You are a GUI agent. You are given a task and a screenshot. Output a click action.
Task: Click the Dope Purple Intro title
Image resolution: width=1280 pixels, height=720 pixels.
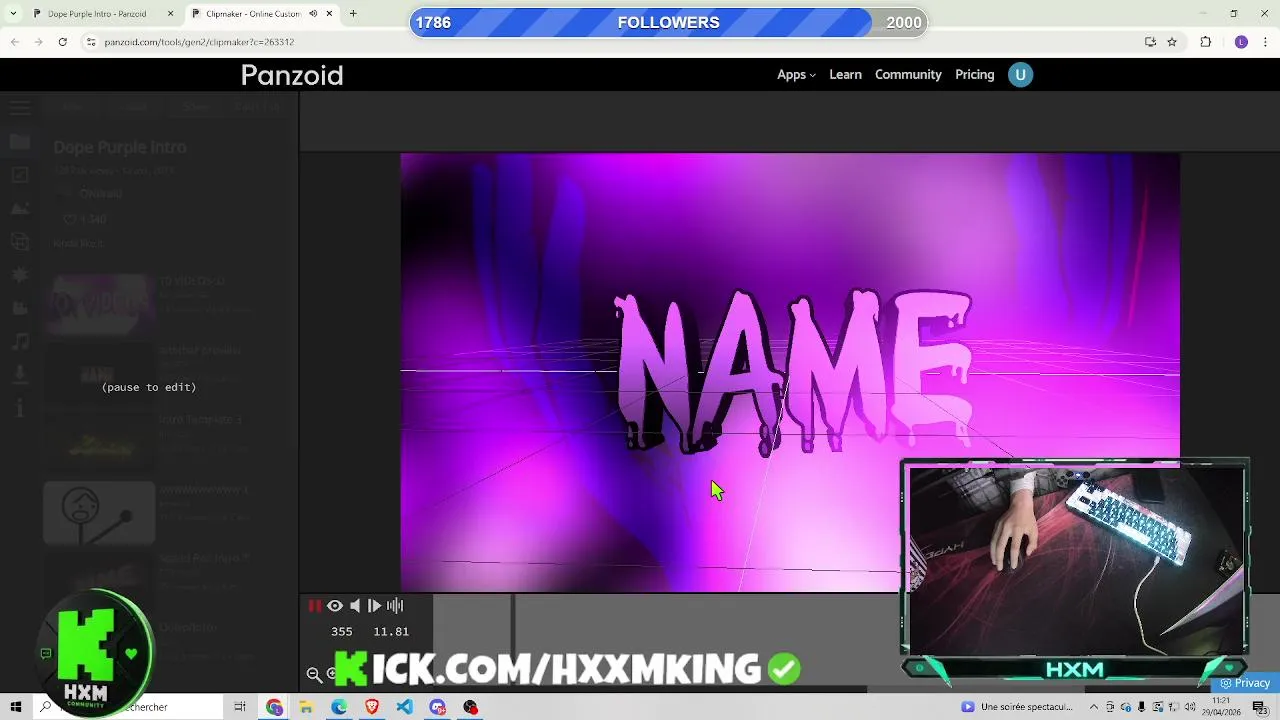(120, 147)
